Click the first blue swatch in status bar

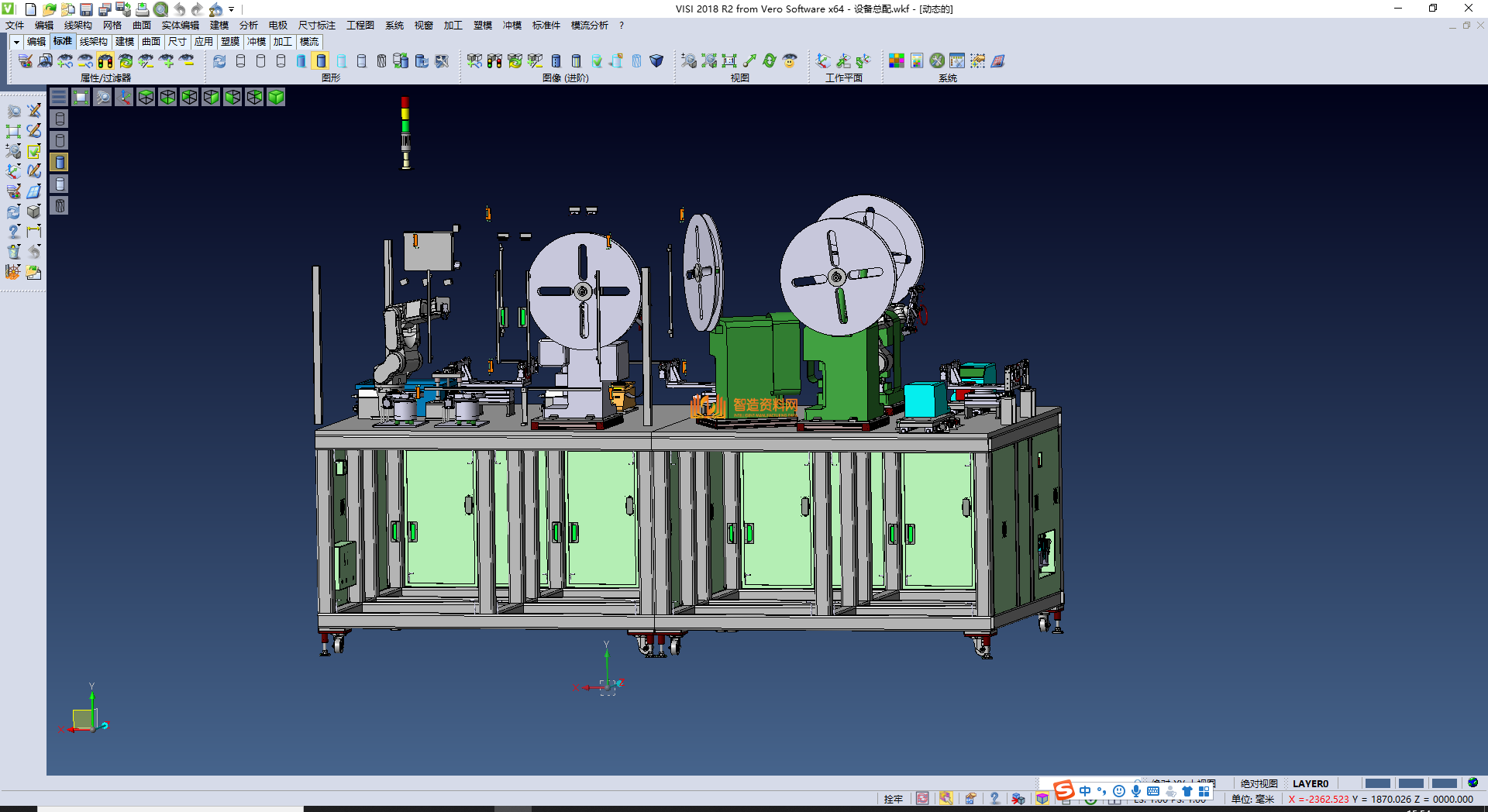[x=1377, y=783]
